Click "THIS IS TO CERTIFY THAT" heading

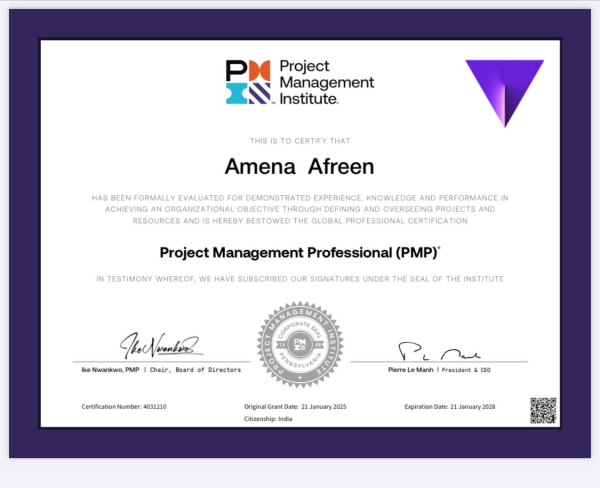point(300,140)
